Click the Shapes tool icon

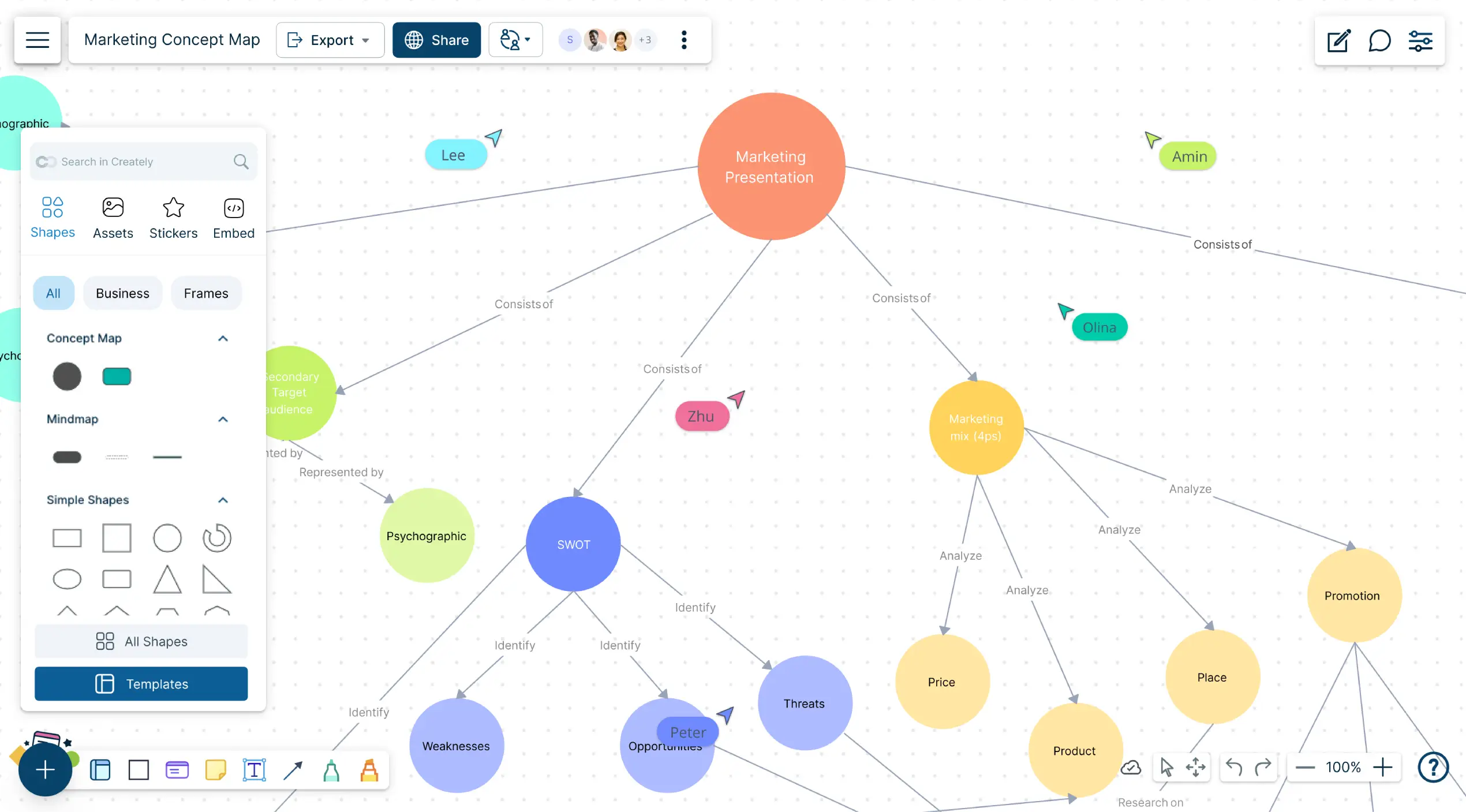(52, 207)
